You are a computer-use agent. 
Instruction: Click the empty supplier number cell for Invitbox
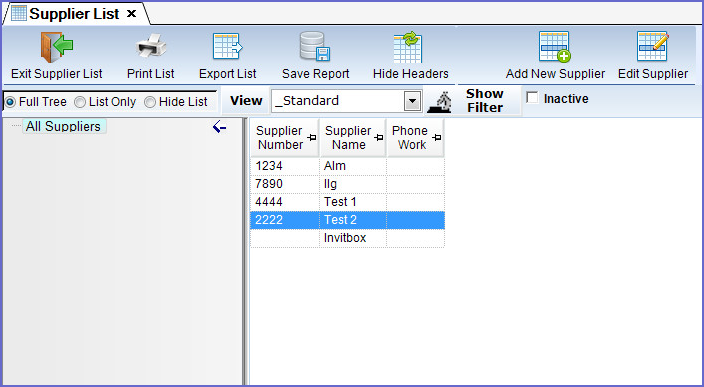tap(285, 238)
